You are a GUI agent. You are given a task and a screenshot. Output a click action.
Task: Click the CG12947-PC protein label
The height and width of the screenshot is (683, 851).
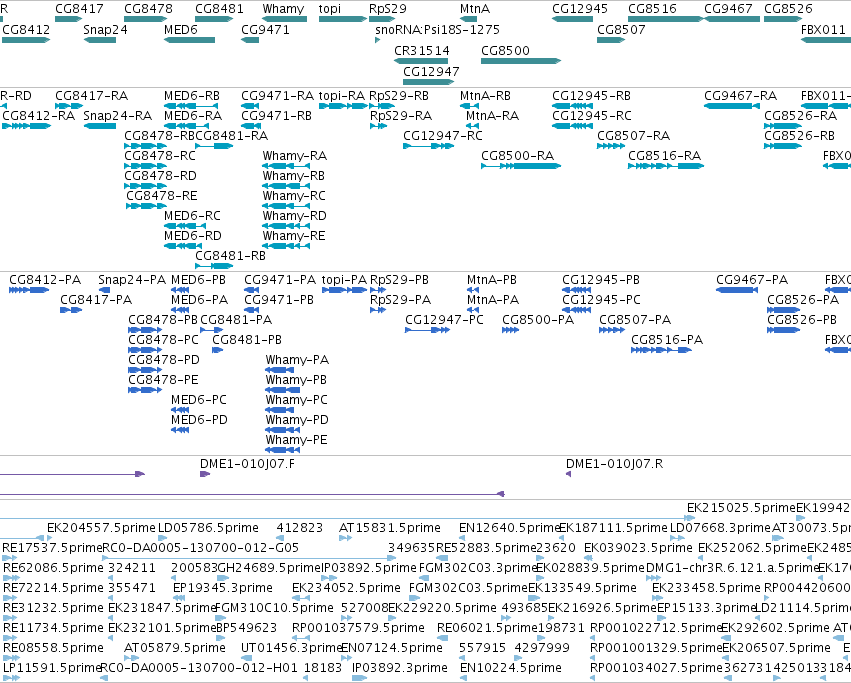444,320
